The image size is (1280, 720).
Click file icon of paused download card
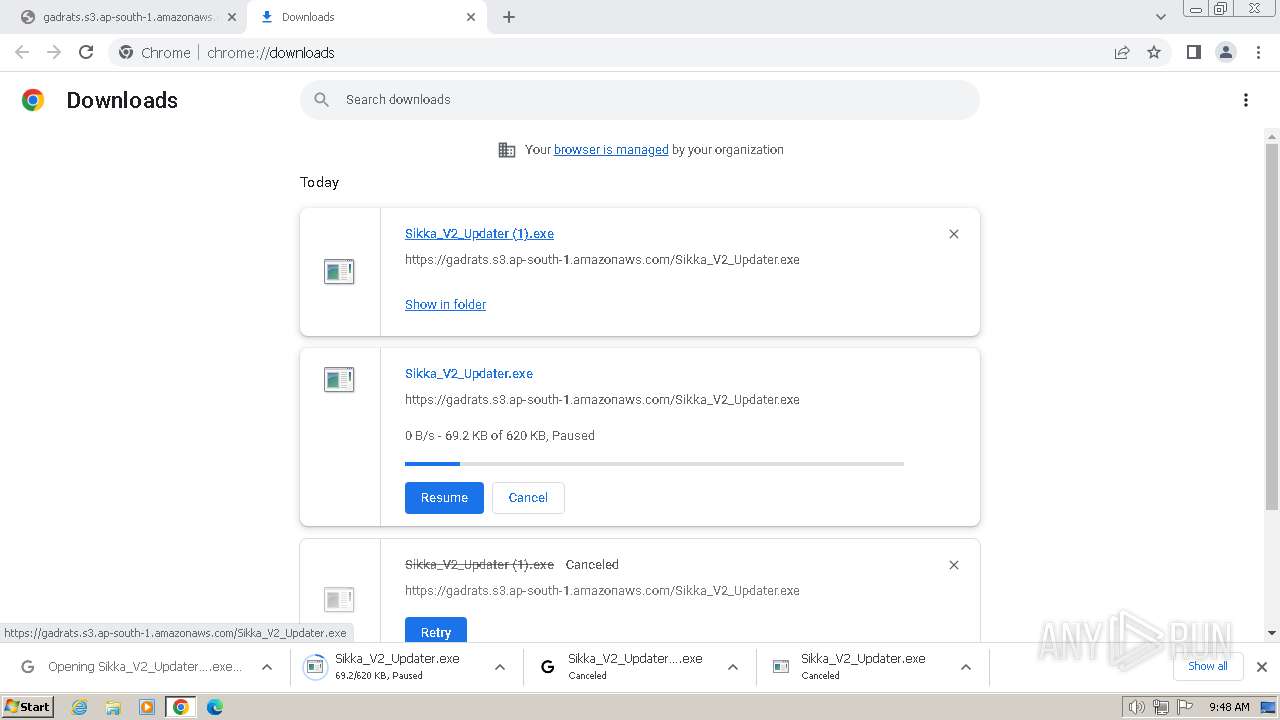pyautogui.click(x=339, y=380)
